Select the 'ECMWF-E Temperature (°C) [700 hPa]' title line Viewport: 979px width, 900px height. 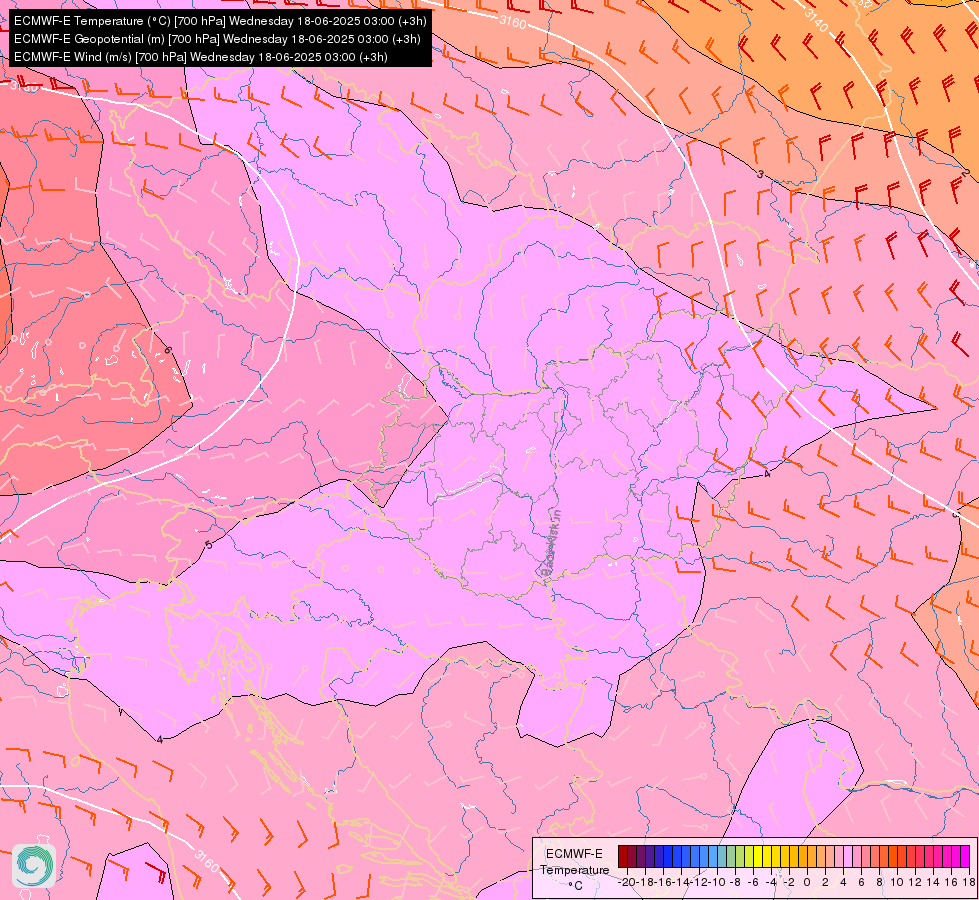(x=220, y=21)
